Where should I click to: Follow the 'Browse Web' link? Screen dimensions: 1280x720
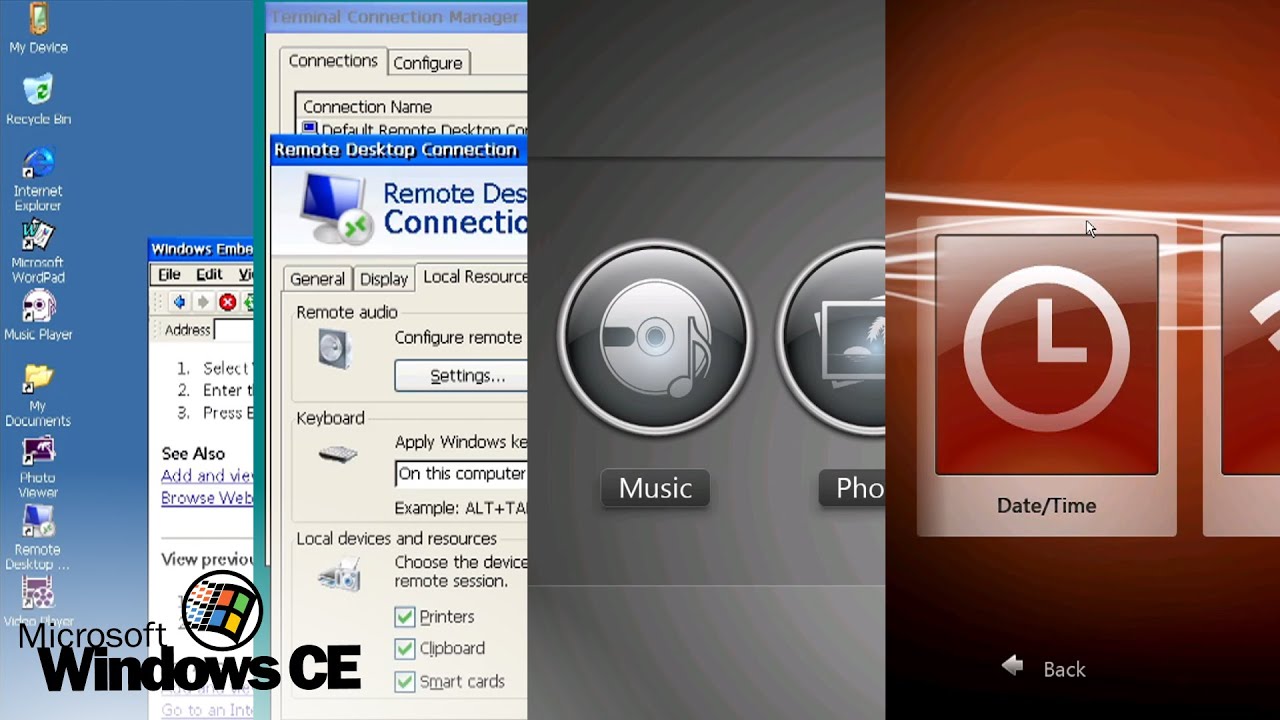pyautogui.click(x=207, y=498)
